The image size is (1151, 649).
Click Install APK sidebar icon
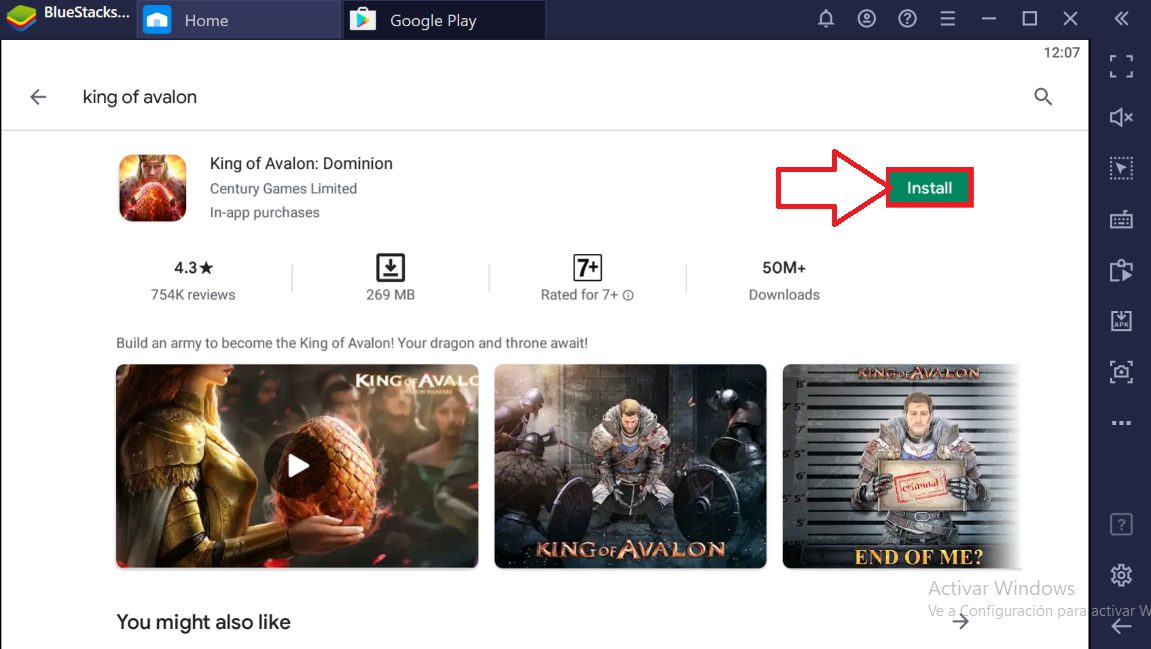pyautogui.click(x=1121, y=321)
